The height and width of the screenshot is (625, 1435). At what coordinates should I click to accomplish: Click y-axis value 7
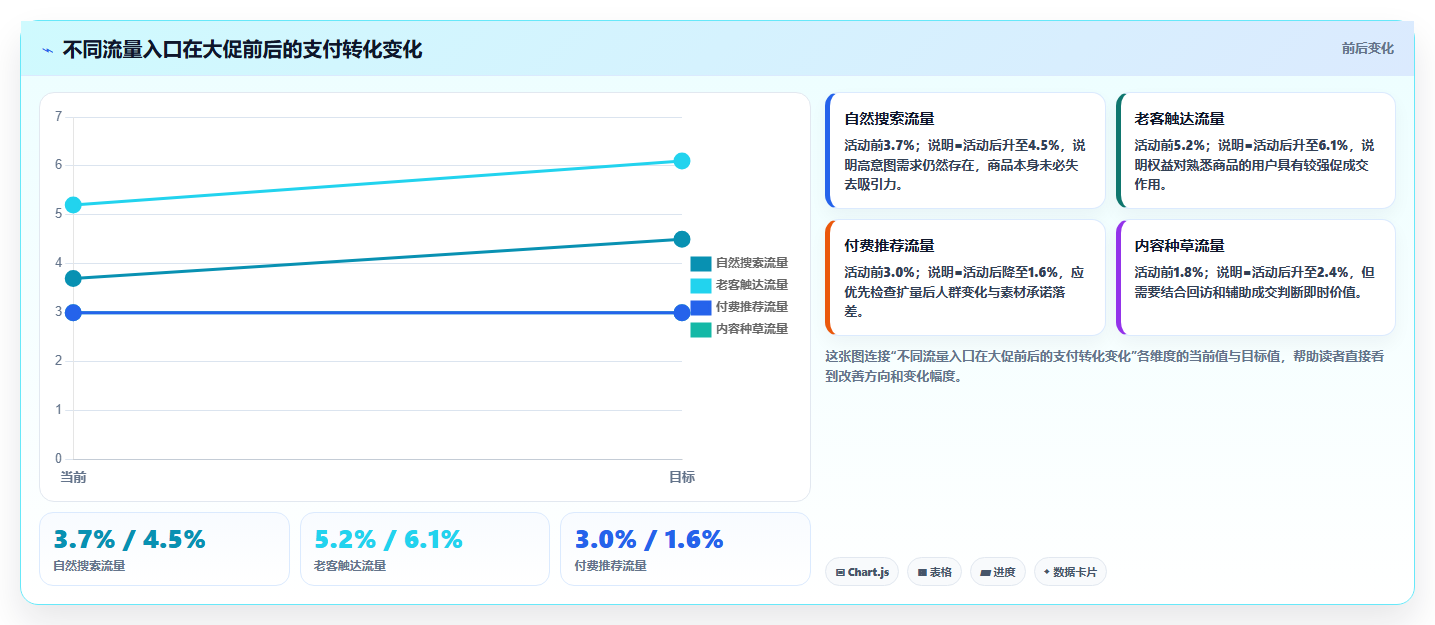pyautogui.click(x=58, y=117)
